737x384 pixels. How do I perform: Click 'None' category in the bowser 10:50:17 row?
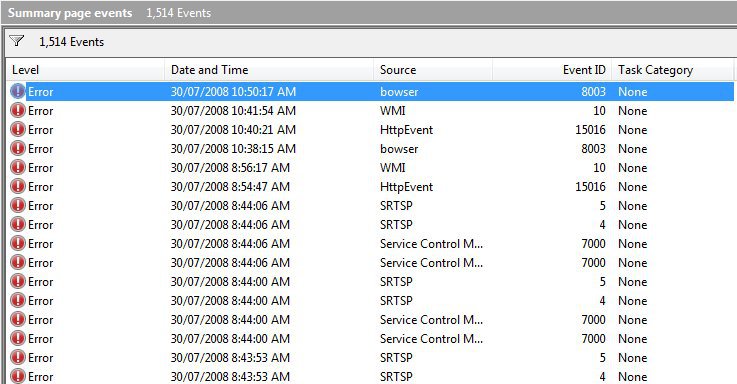(633, 91)
